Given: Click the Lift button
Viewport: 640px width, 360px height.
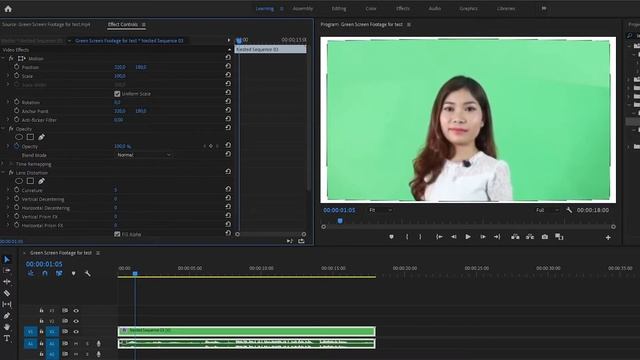Looking at the screenshot, I should [x=515, y=237].
